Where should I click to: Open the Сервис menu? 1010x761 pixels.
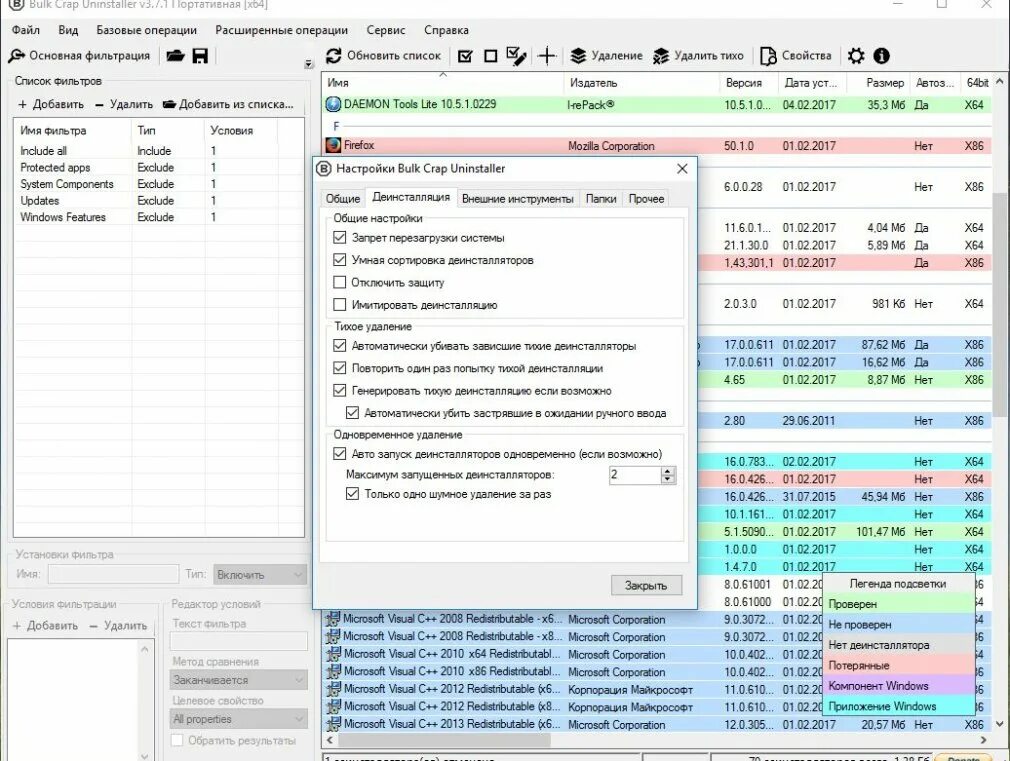(386, 30)
